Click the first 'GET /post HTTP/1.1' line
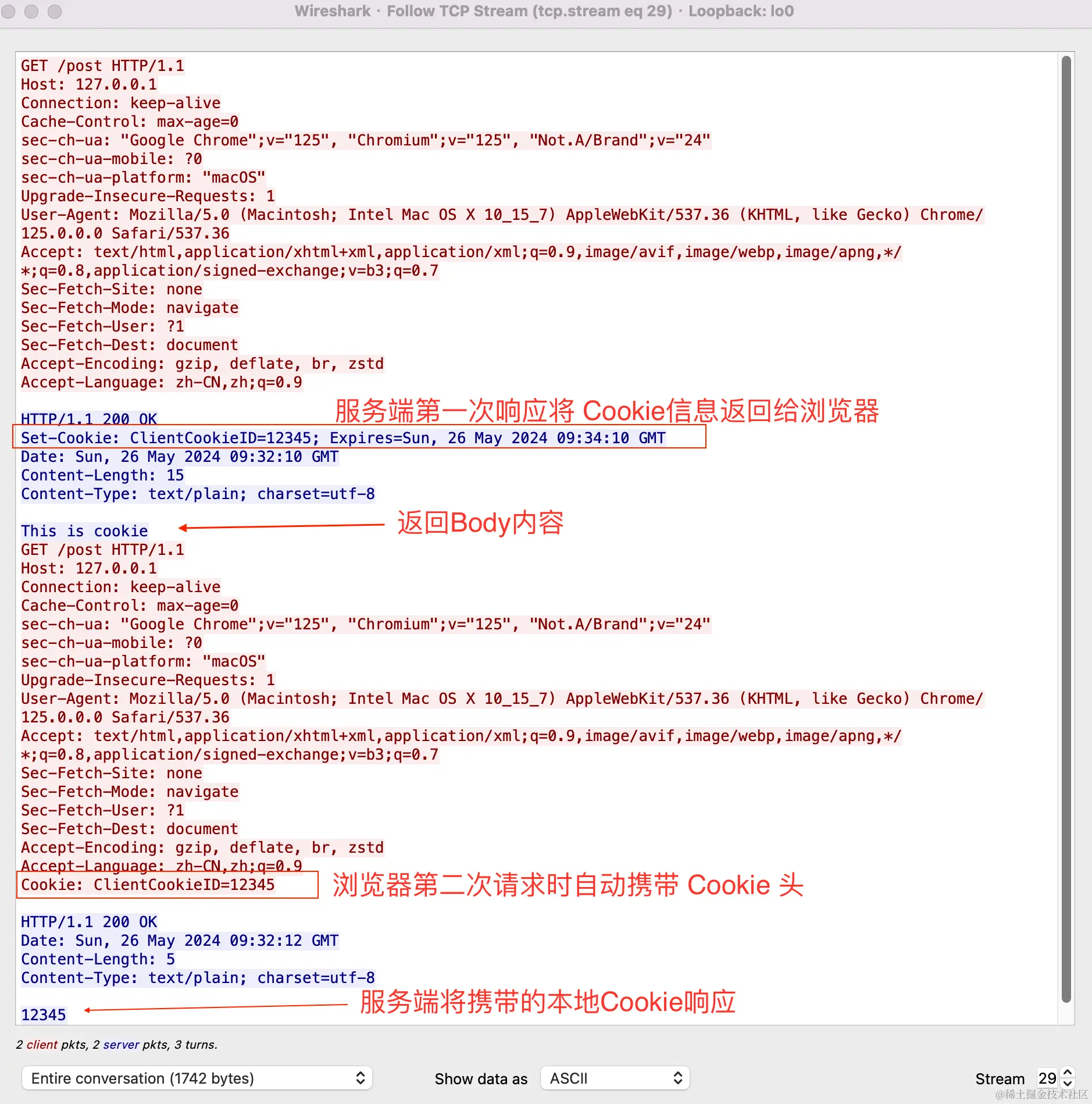 coord(102,66)
